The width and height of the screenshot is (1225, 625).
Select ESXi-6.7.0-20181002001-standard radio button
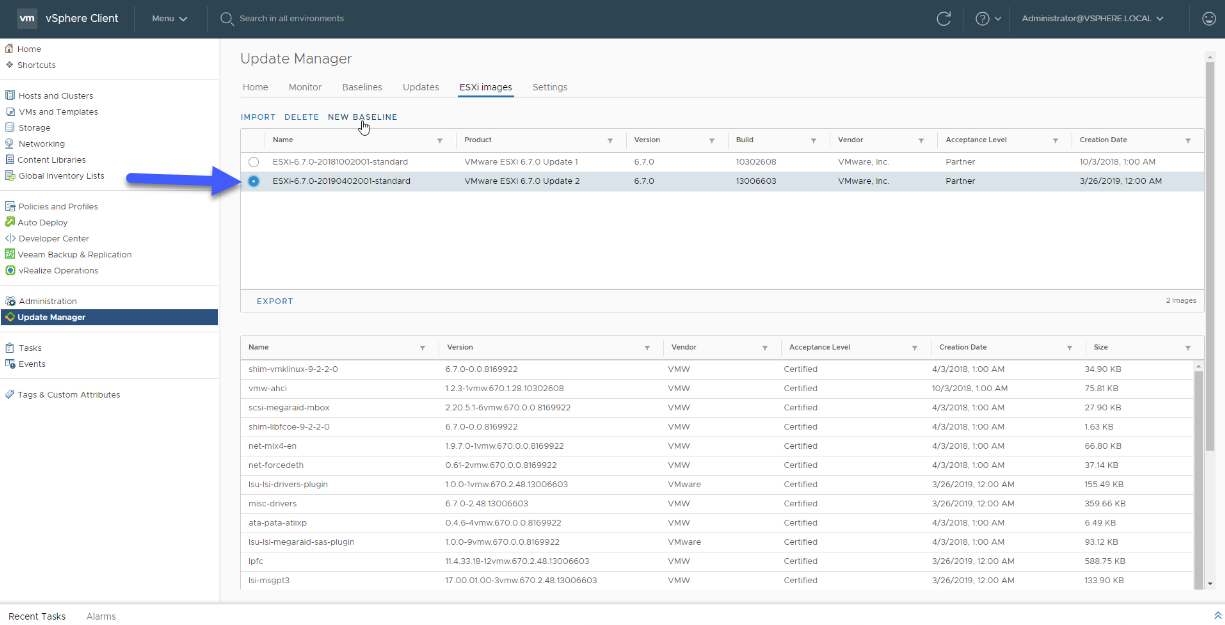point(254,162)
